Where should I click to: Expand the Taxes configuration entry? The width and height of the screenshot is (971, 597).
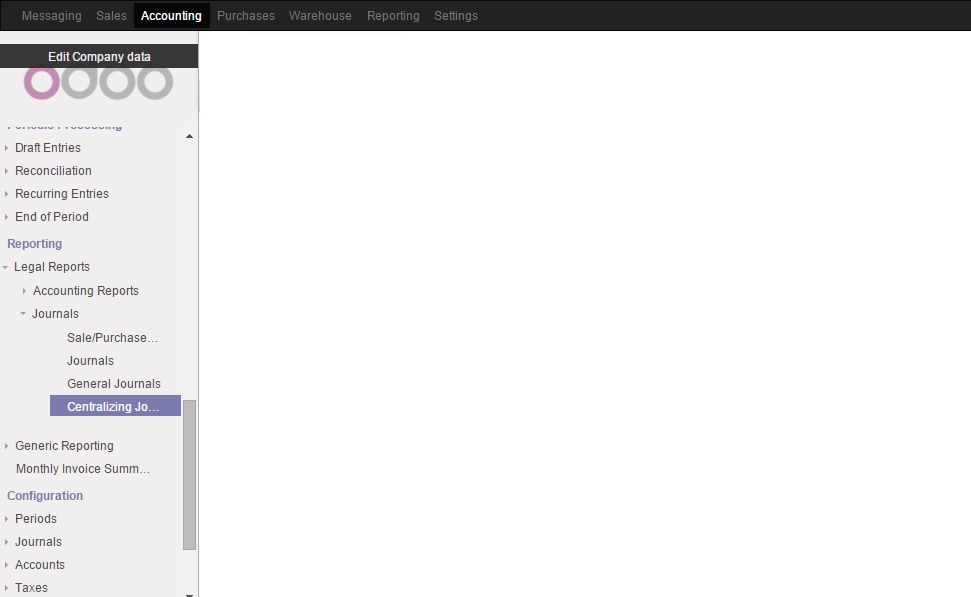click(x=8, y=587)
